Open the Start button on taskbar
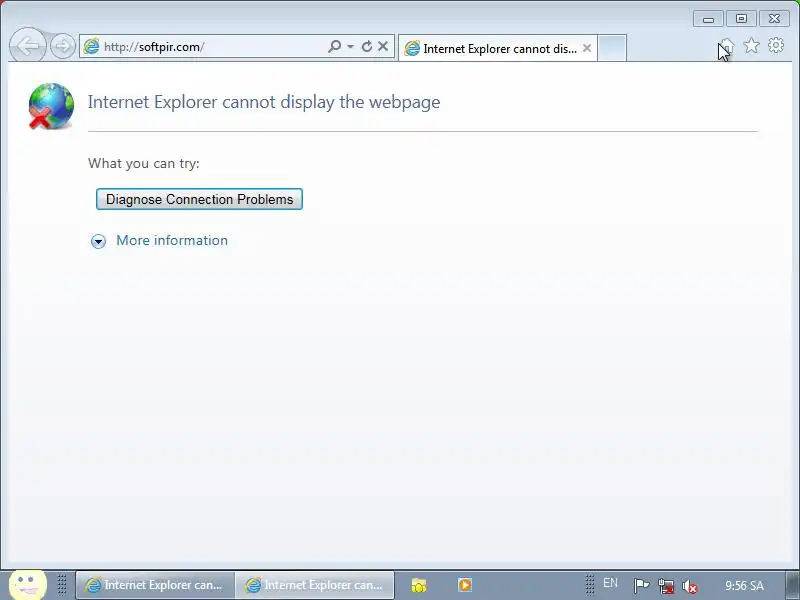800x600 pixels. (x=28, y=585)
